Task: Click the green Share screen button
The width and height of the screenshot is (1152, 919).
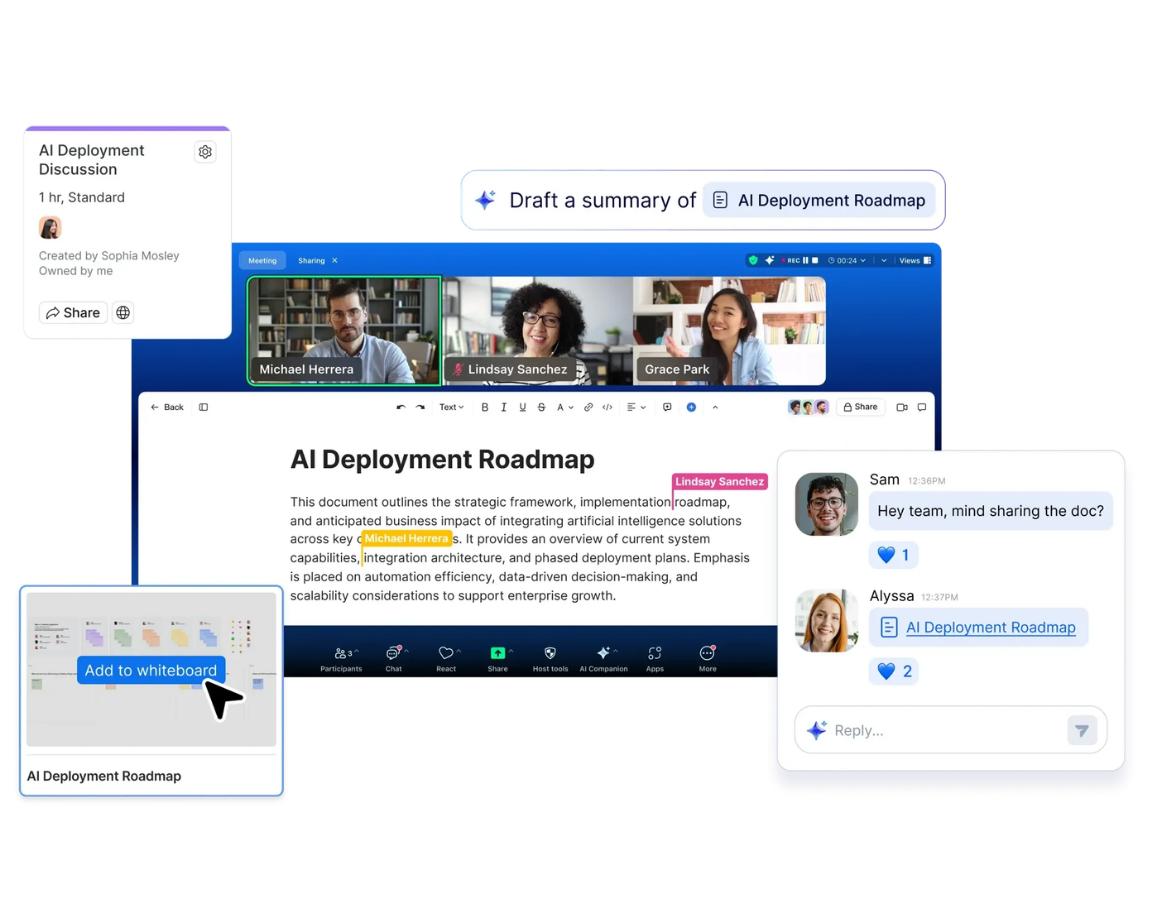Action: (497, 653)
